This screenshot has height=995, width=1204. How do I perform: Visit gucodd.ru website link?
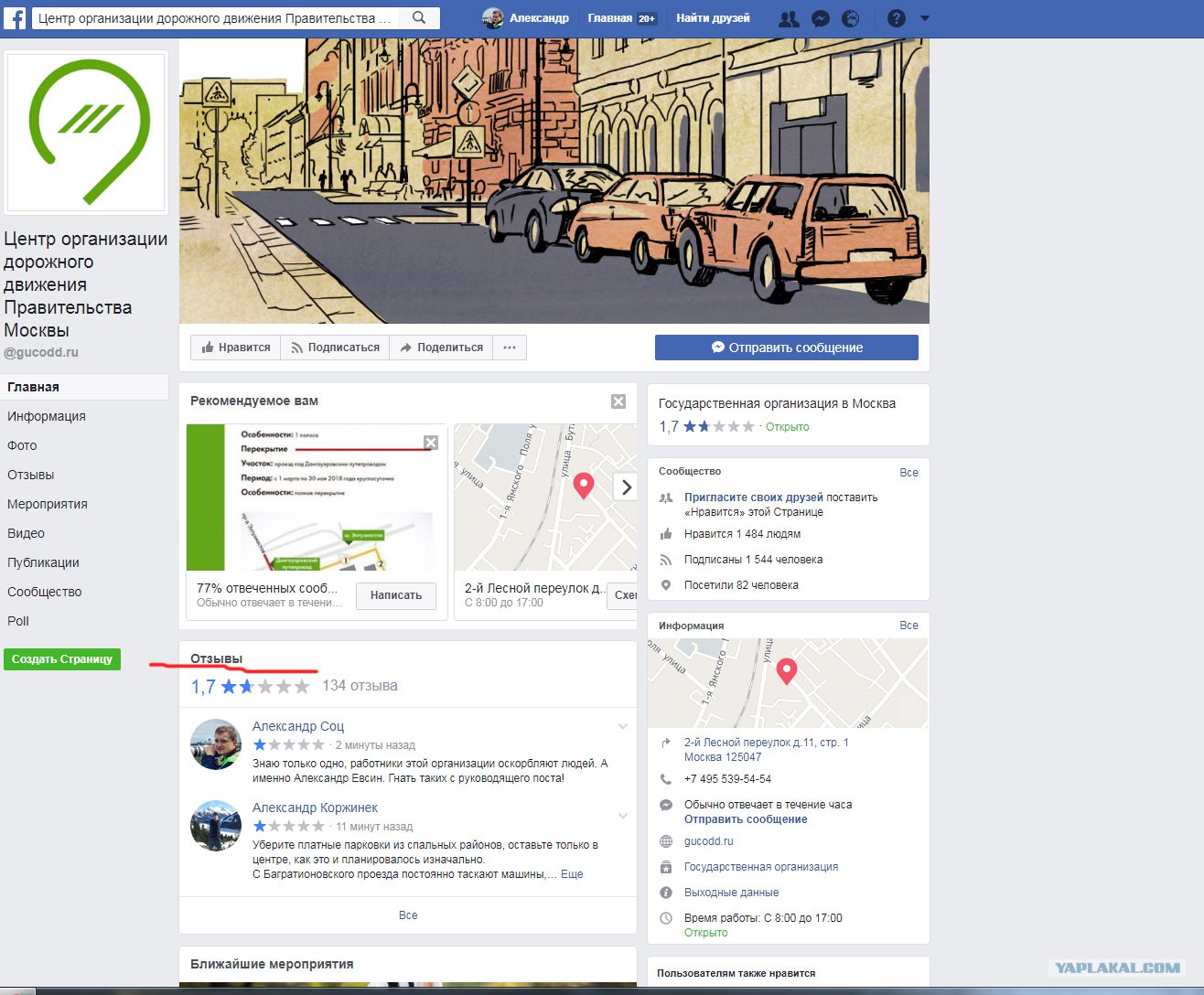tap(709, 841)
